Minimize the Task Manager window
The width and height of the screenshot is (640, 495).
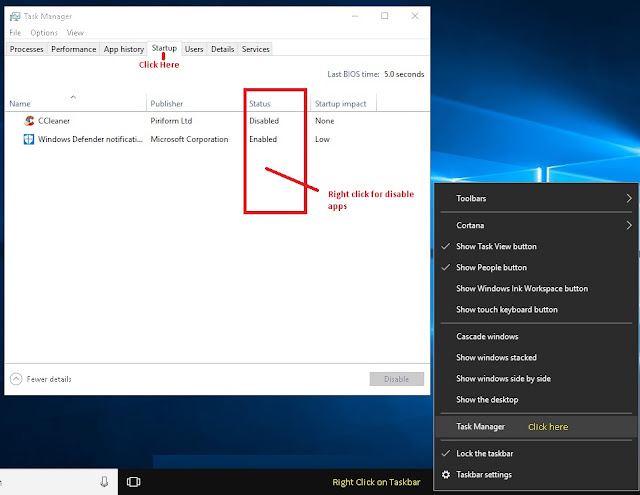(x=355, y=16)
